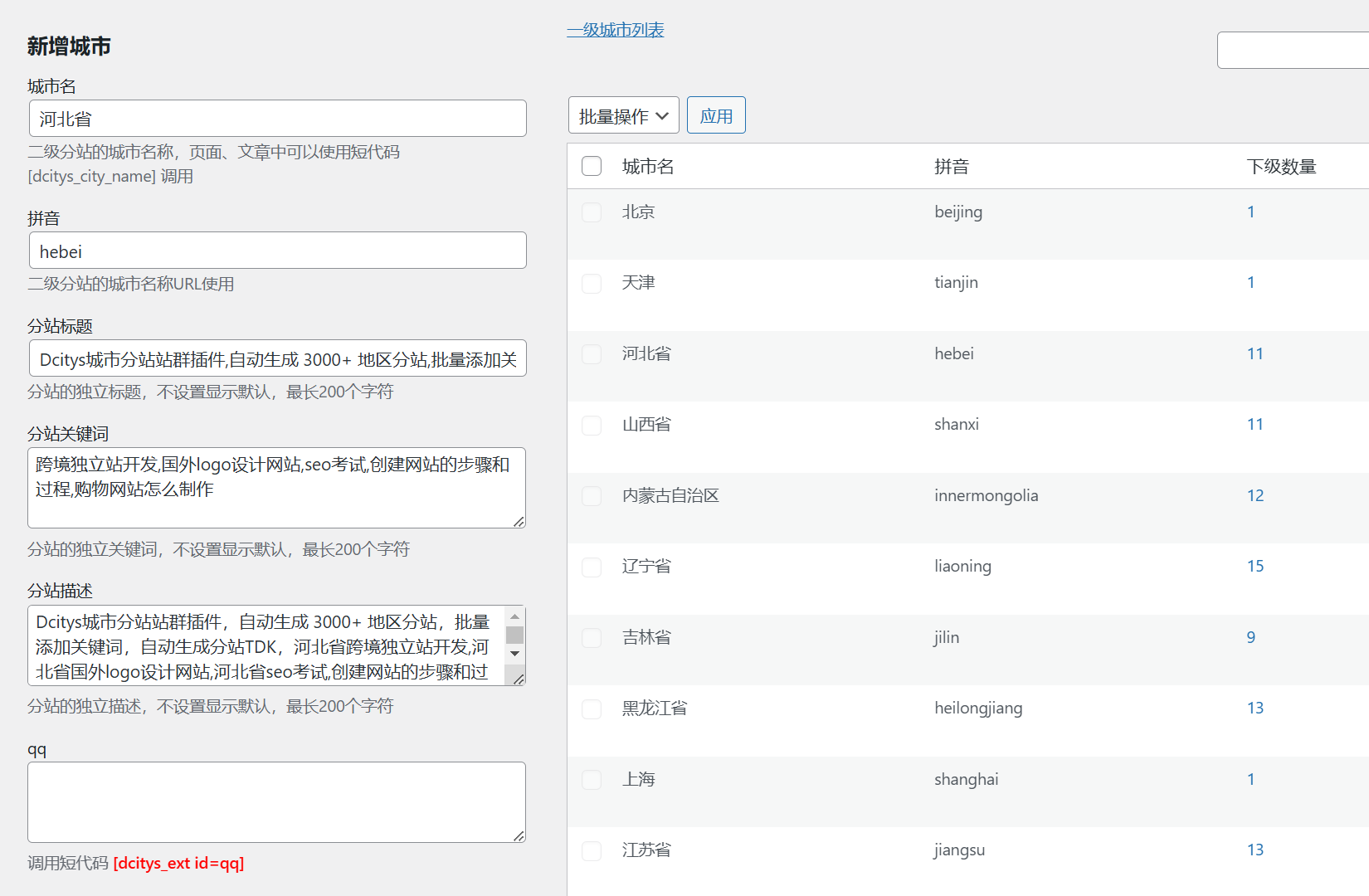Click the jilin pinyin cell
This screenshot has height=896, width=1369.
tap(947, 638)
